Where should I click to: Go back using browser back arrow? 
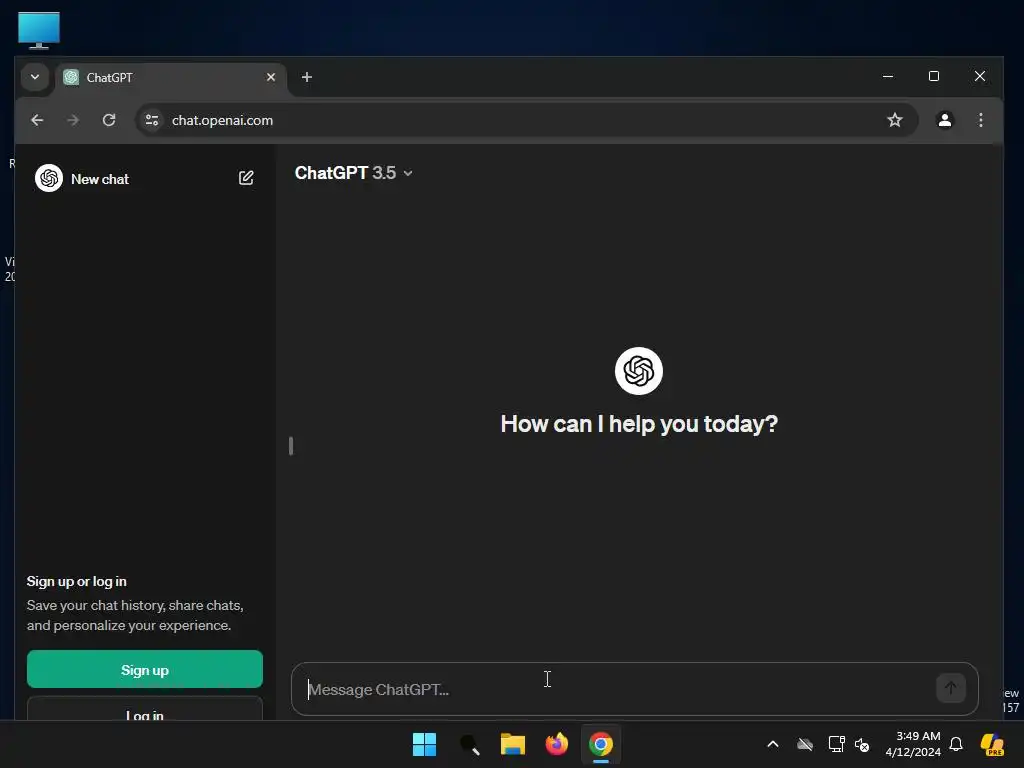pos(37,120)
